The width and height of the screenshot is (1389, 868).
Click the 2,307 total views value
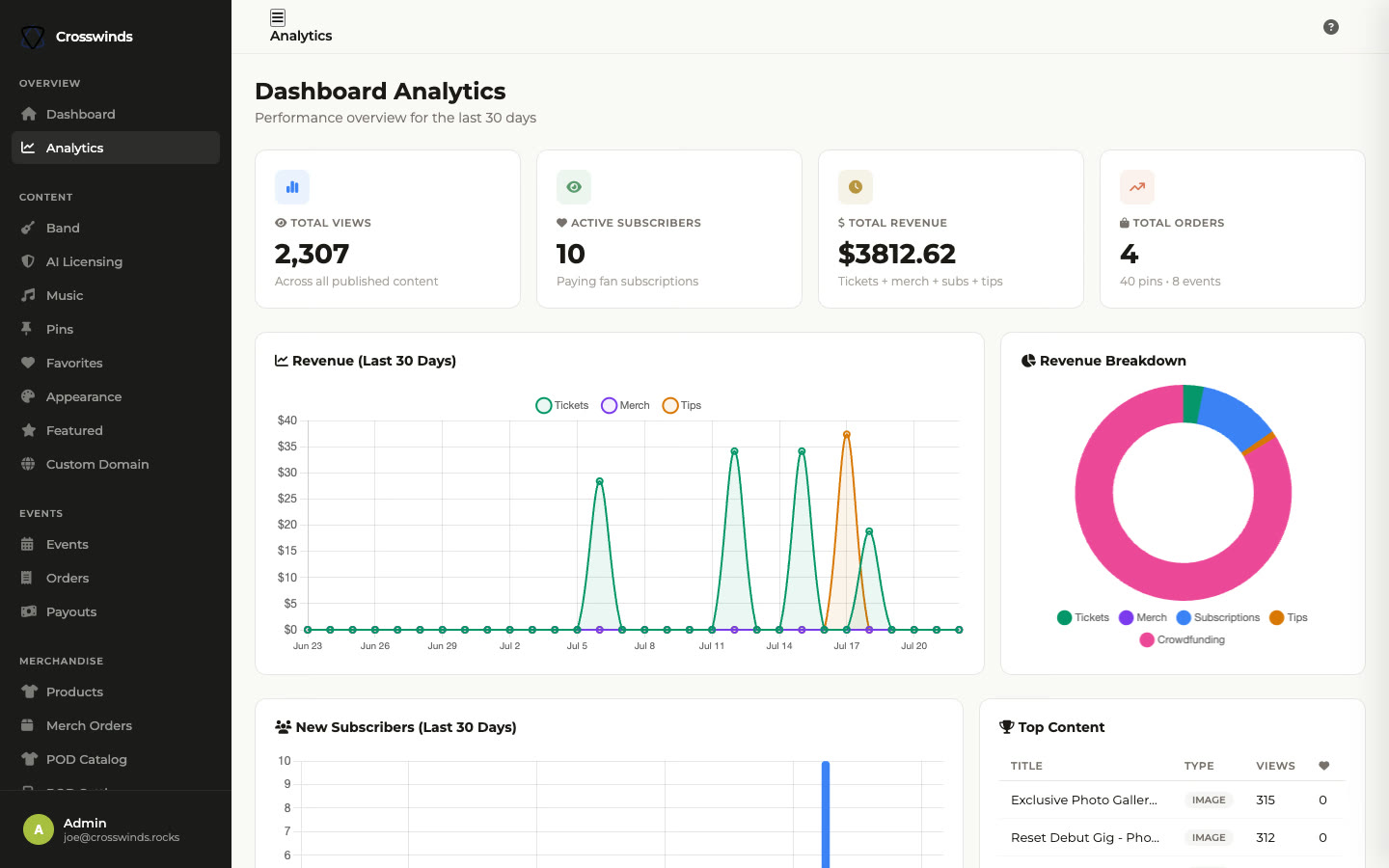pyautogui.click(x=312, y=254)
